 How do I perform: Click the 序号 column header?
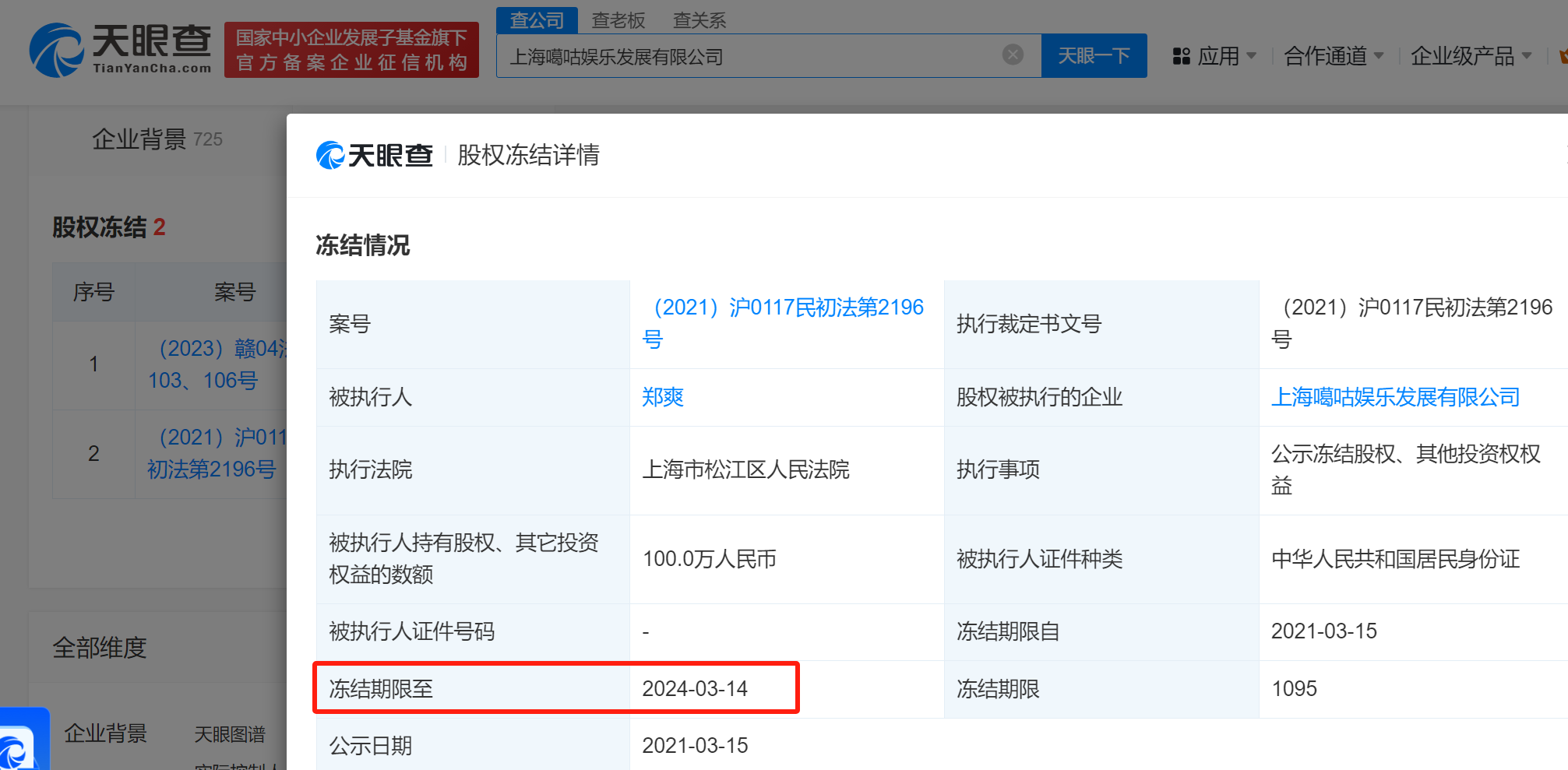pos(93,292)
